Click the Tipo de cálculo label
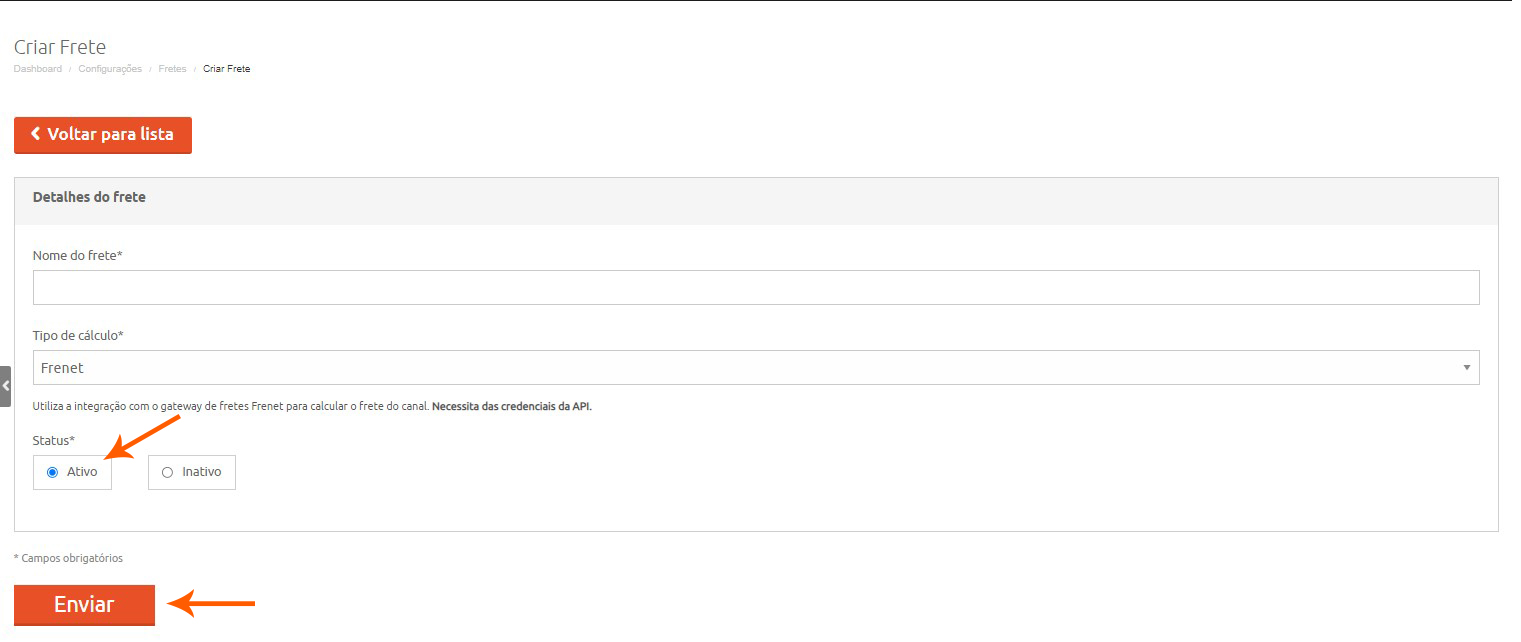Image resolution: width=1521 pixels, height=642 pixels. coord(78,335)
